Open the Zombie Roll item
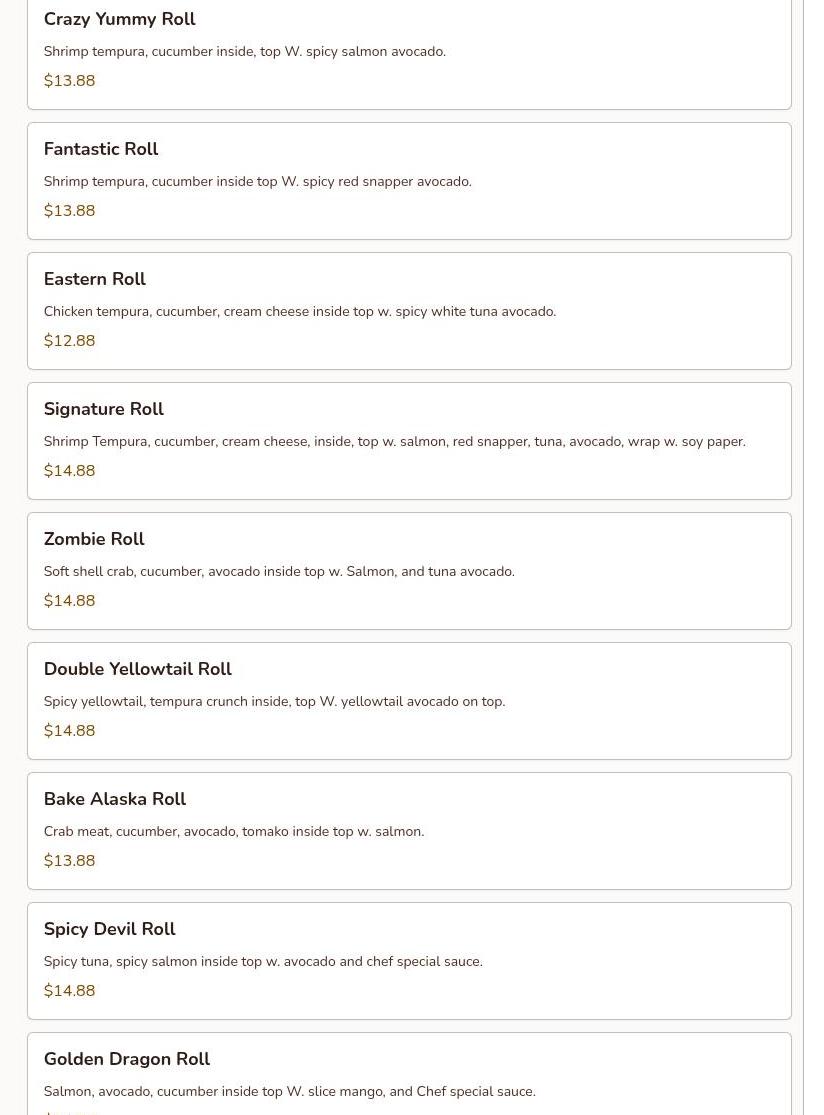 [94, 539]
